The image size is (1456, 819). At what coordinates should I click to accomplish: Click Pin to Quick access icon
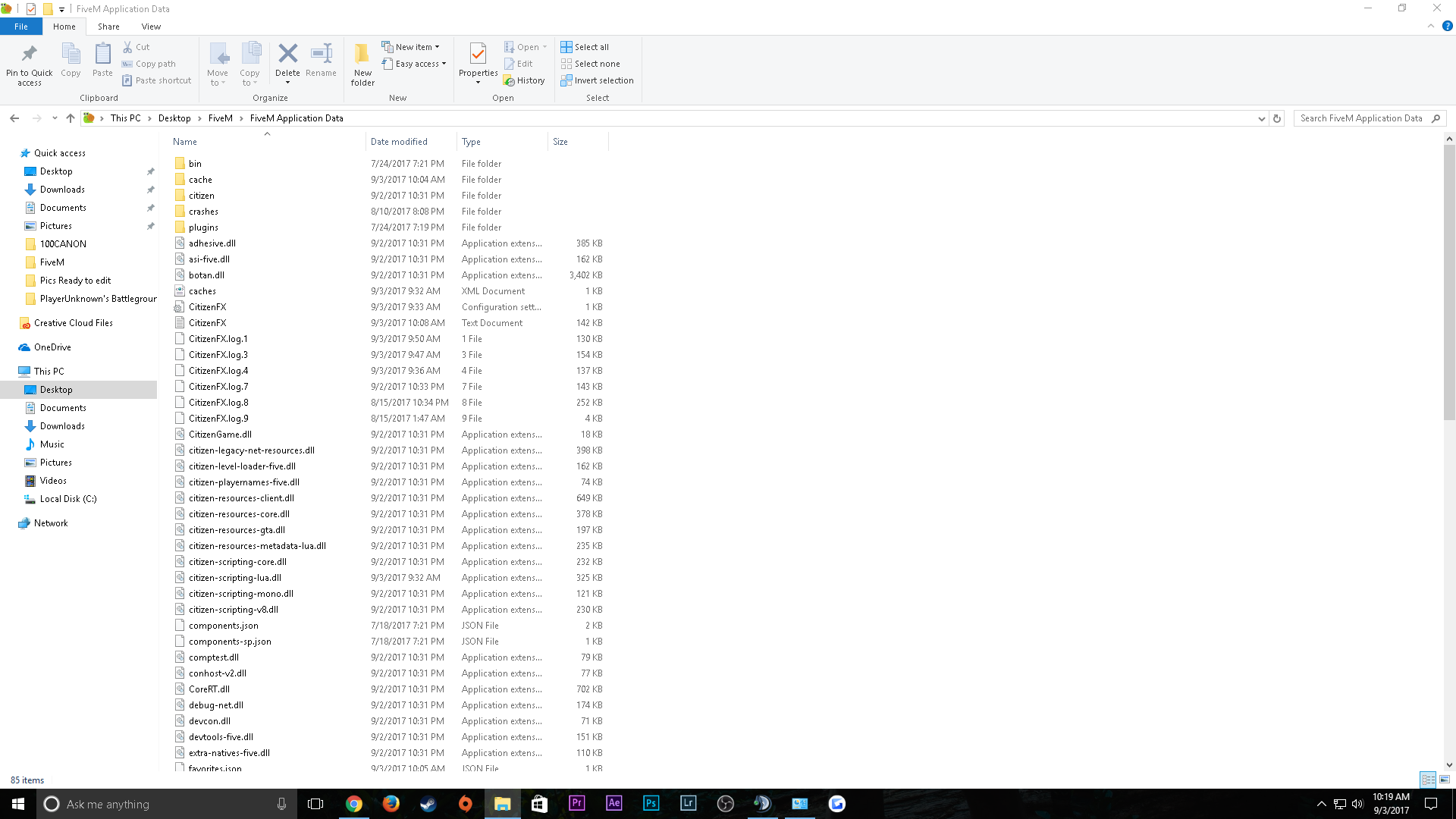click(30, 55)
